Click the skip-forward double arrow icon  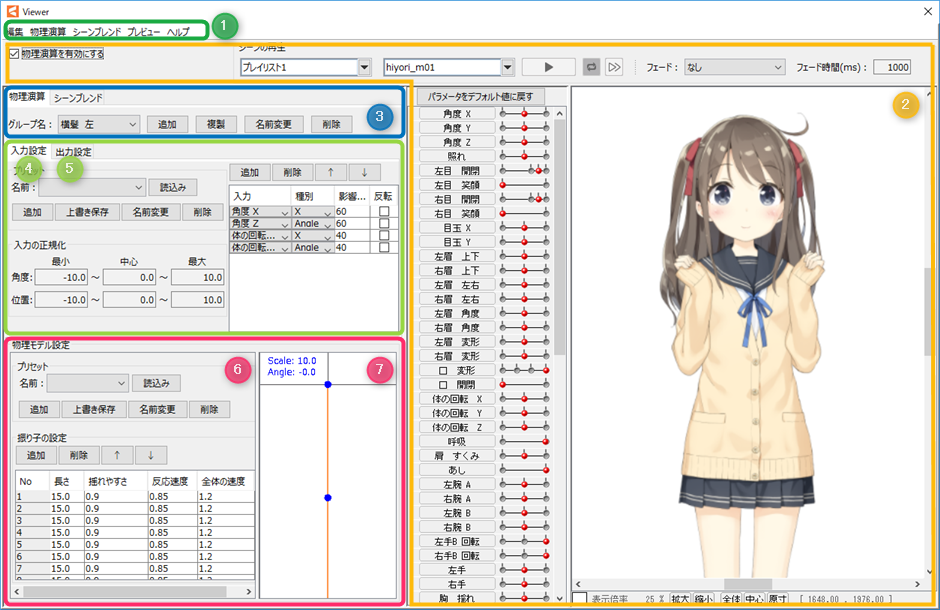[x=614, y=67]
